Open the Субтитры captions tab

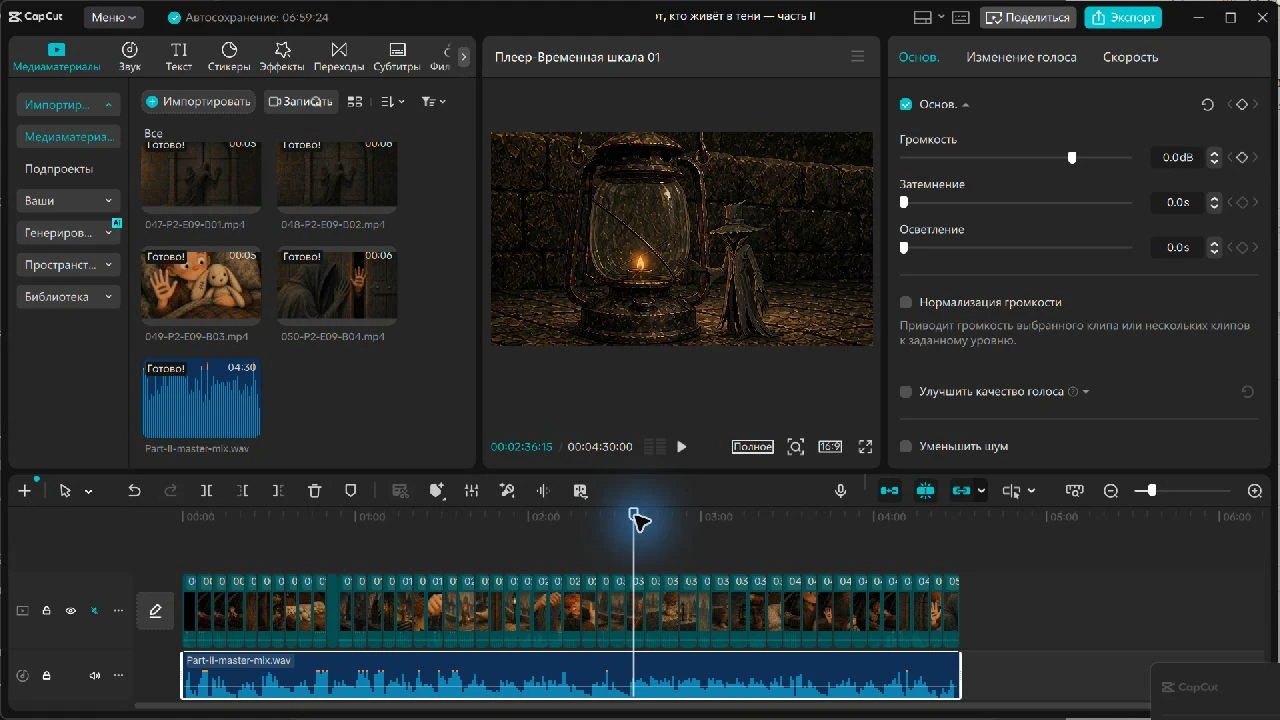tap(397, 57)
